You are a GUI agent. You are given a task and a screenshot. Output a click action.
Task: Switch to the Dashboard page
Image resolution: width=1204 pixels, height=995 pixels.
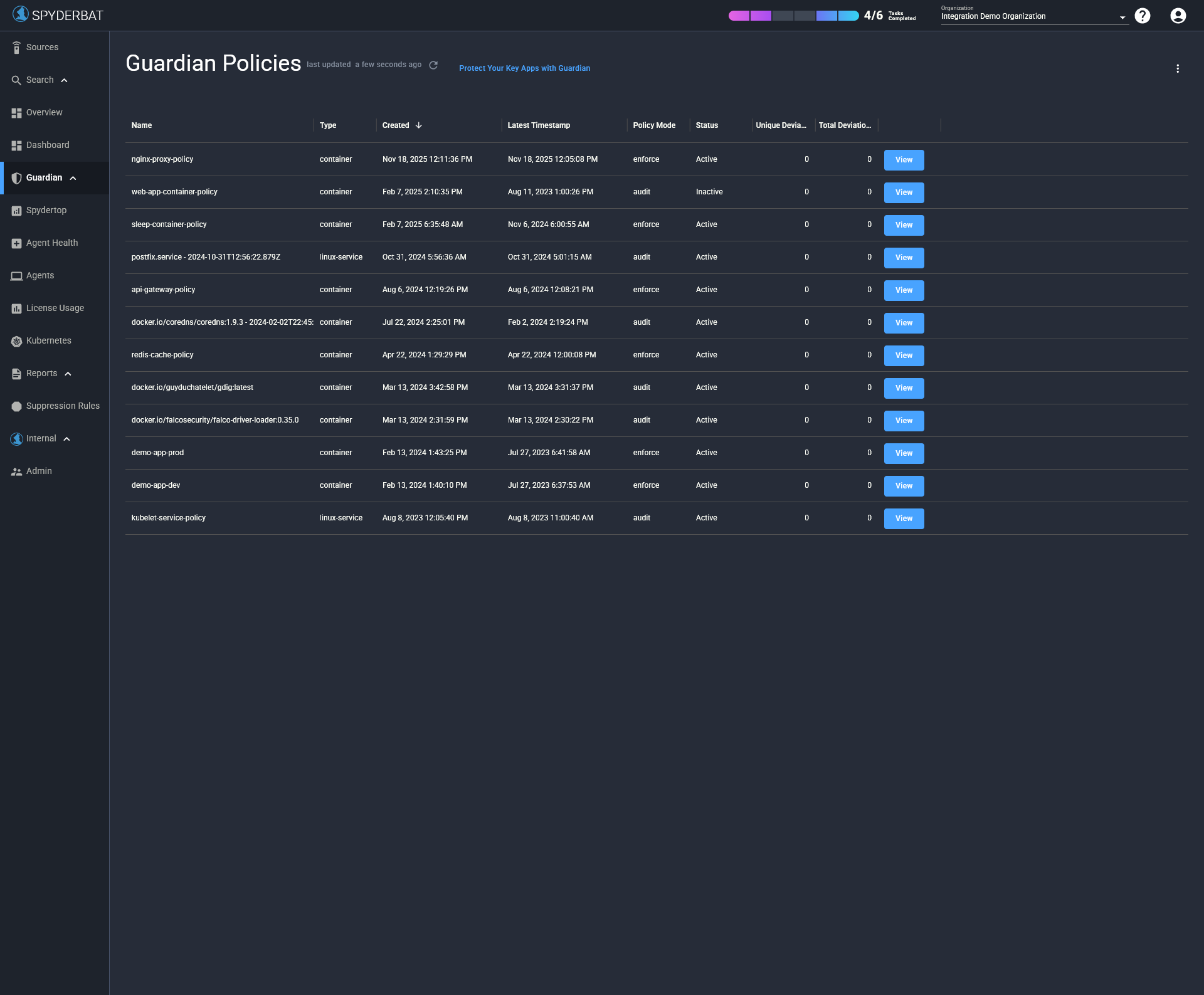47,145
